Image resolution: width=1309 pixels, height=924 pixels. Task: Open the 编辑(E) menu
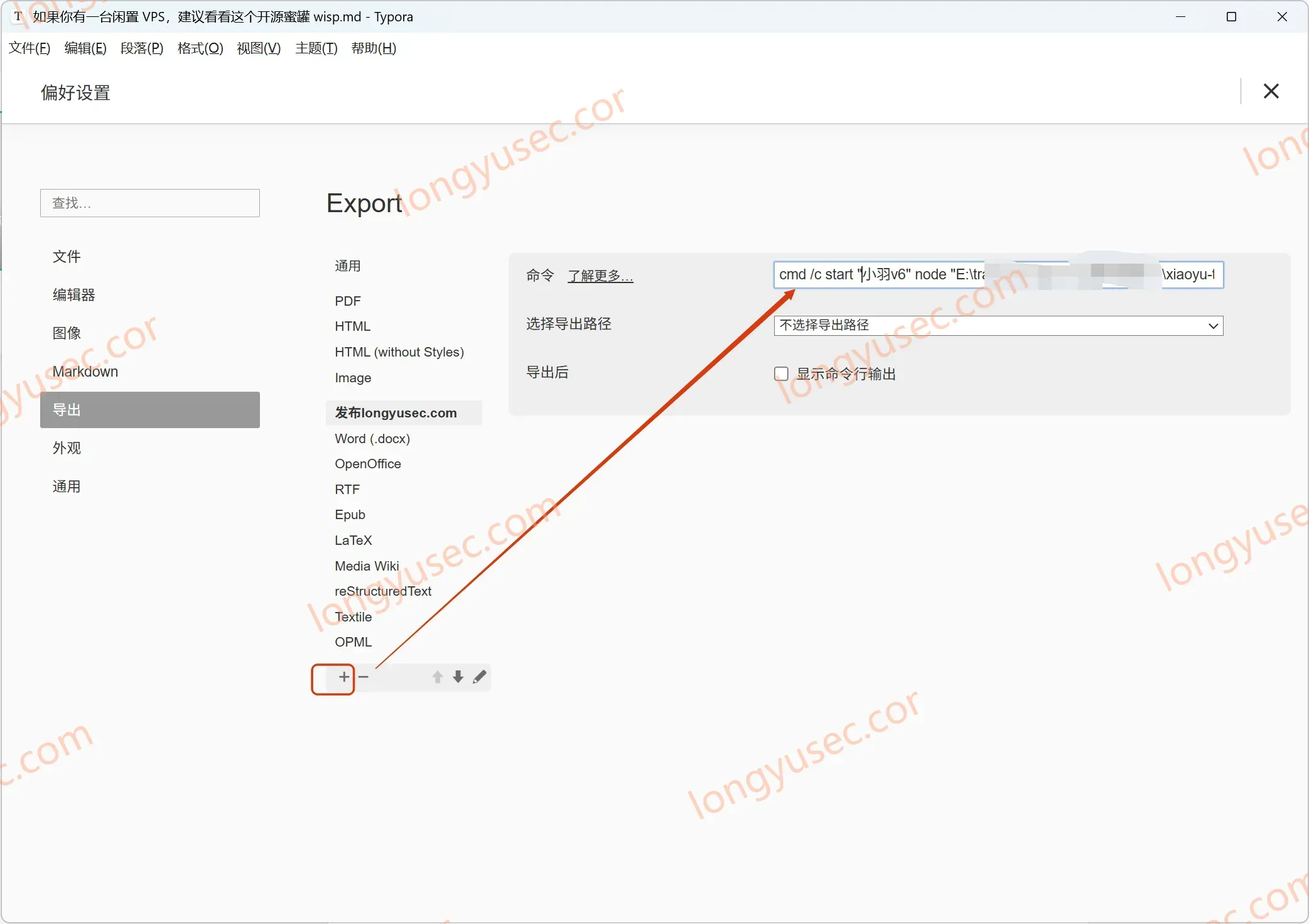pyautogui.click(x=85, y=48)
